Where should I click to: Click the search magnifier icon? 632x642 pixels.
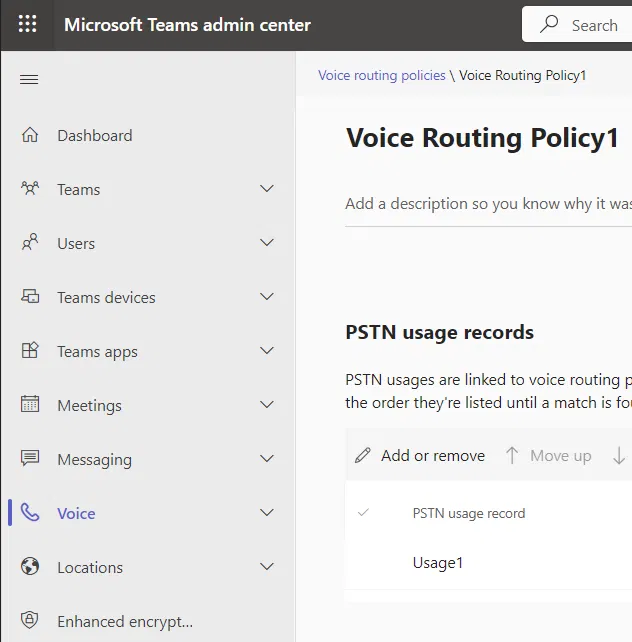click(x=549, y=24)
